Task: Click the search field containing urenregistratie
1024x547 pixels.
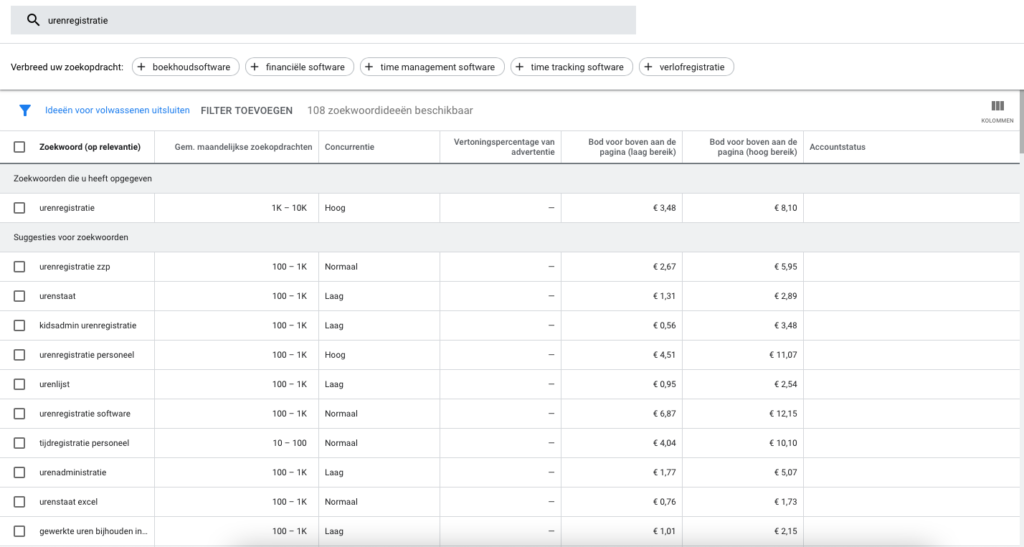Action: pyautogui.click(x=323, y=20)
